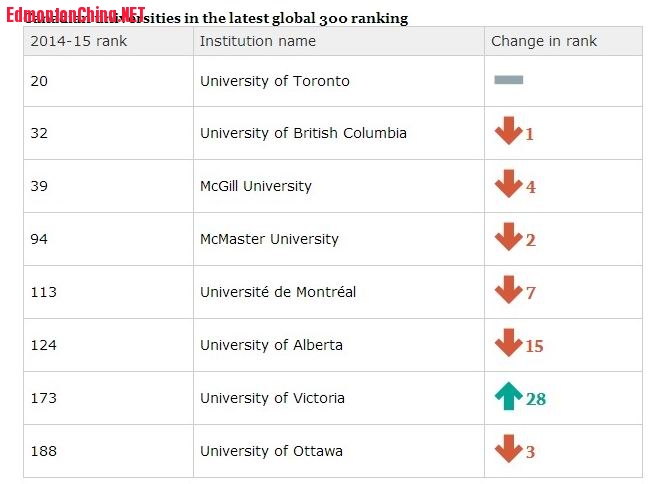
Task: Click University of Alberta's down arrow icon
Action: click(x=508, y=343)
